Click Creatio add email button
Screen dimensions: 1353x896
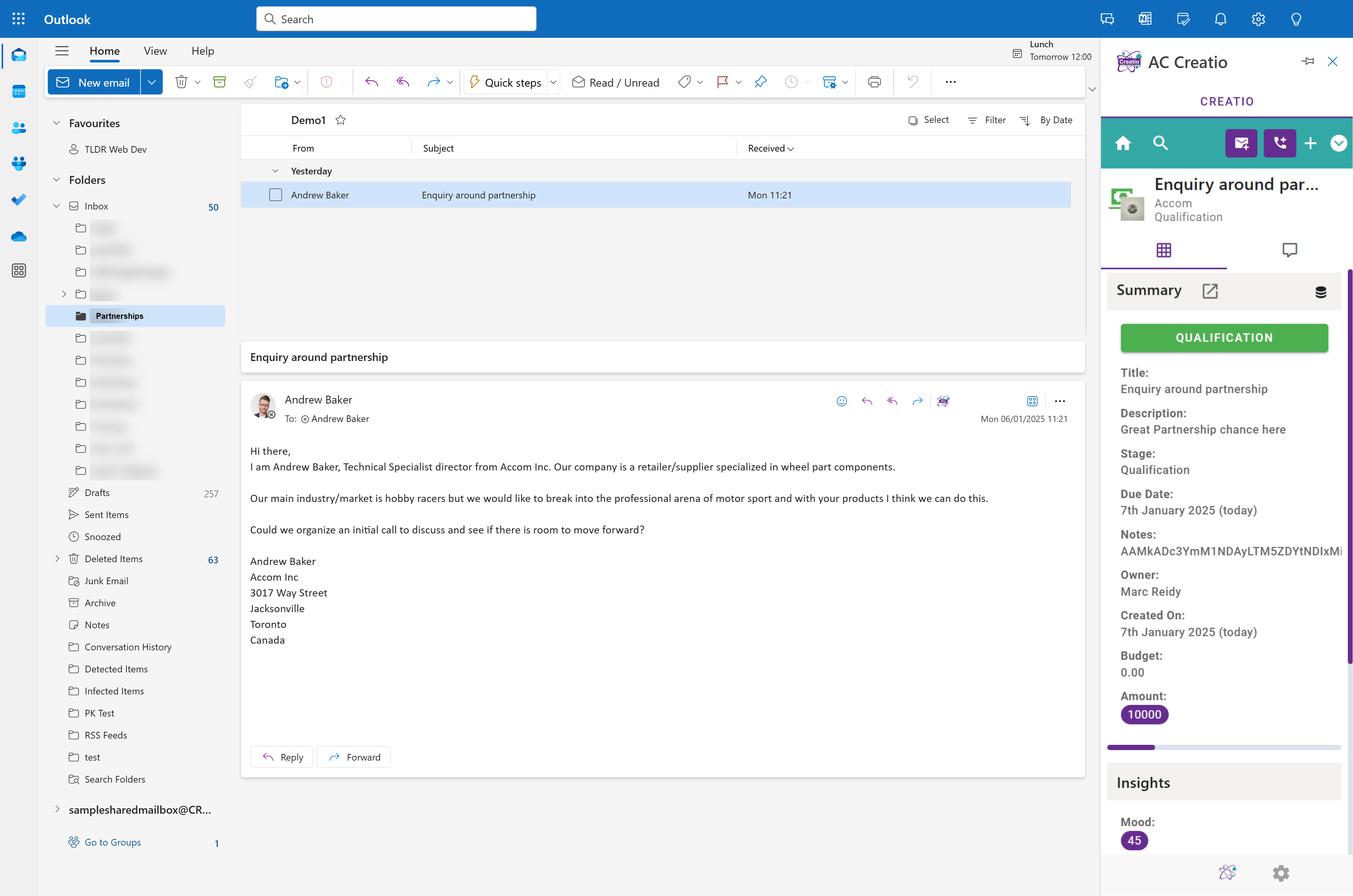(1241, 143)
